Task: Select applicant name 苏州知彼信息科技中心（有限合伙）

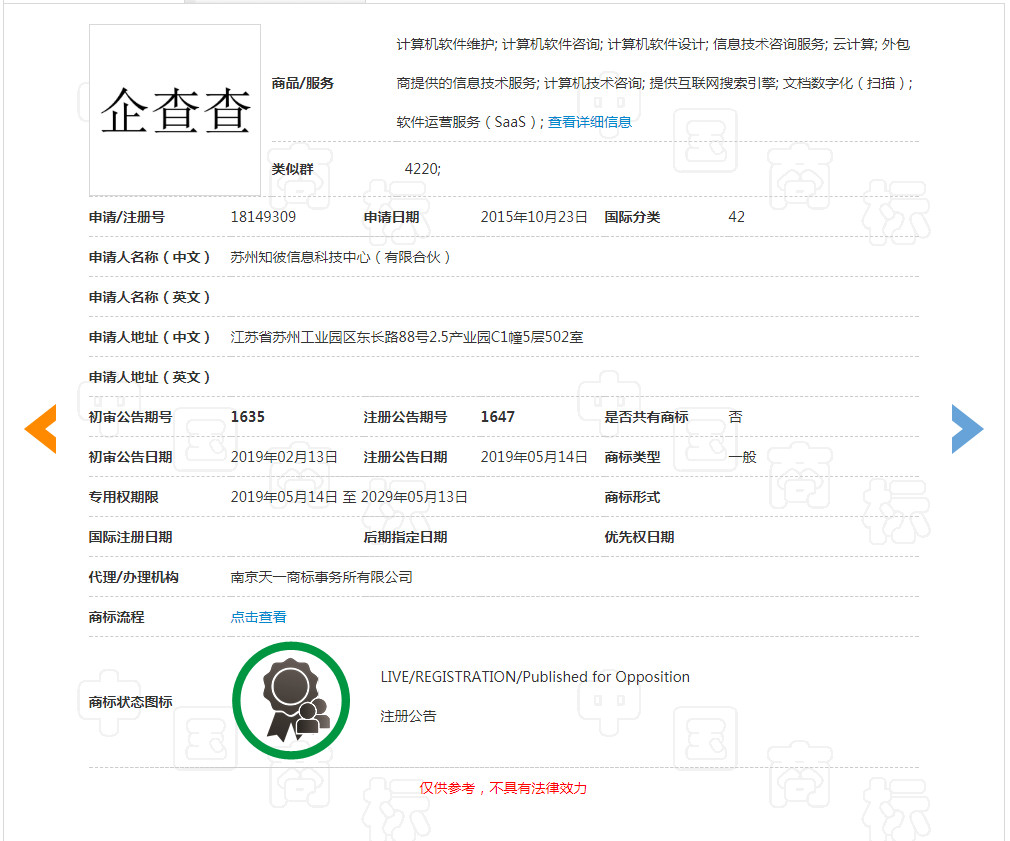Action: (x=340, y=256)
